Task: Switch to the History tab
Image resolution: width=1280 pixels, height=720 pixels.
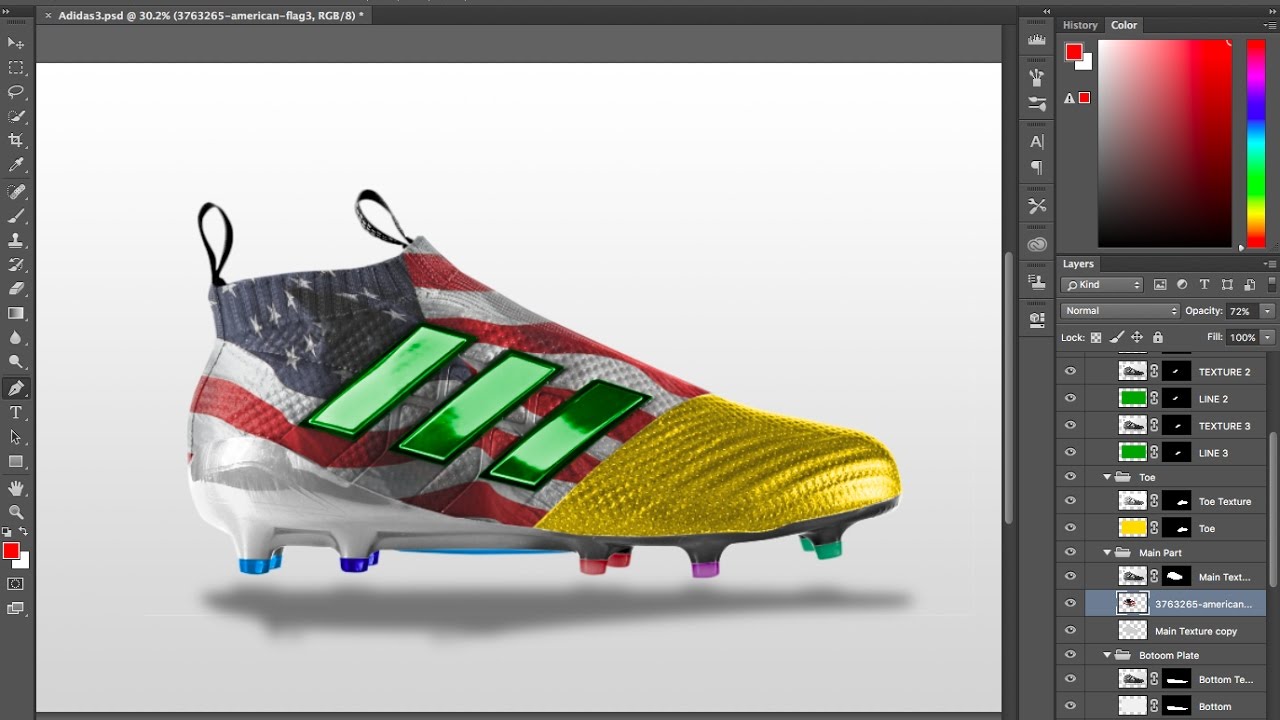Action: coord(1080,25)
